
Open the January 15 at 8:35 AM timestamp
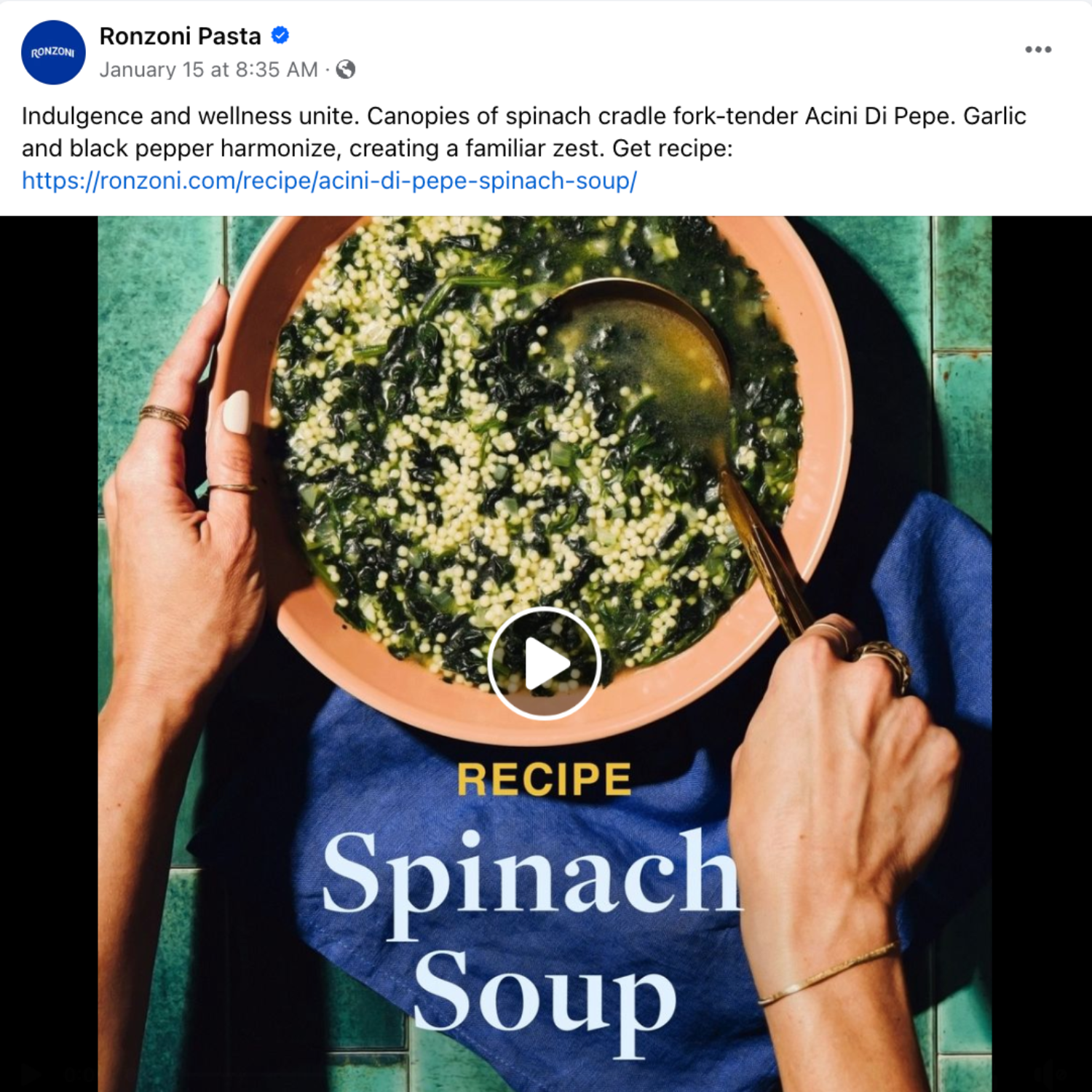coord(209,69)
